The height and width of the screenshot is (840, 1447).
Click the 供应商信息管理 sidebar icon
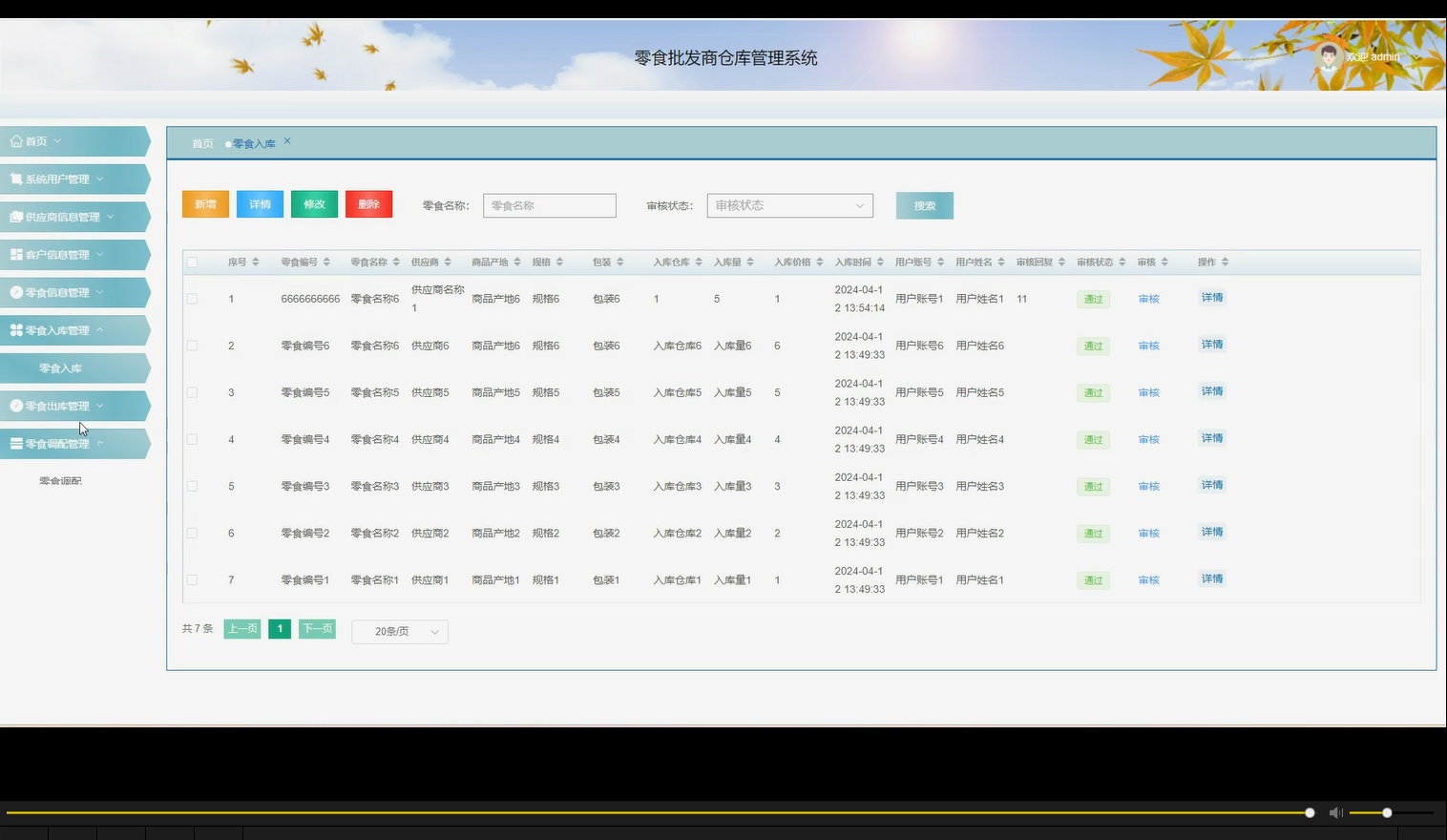click(x=14, y=217)
